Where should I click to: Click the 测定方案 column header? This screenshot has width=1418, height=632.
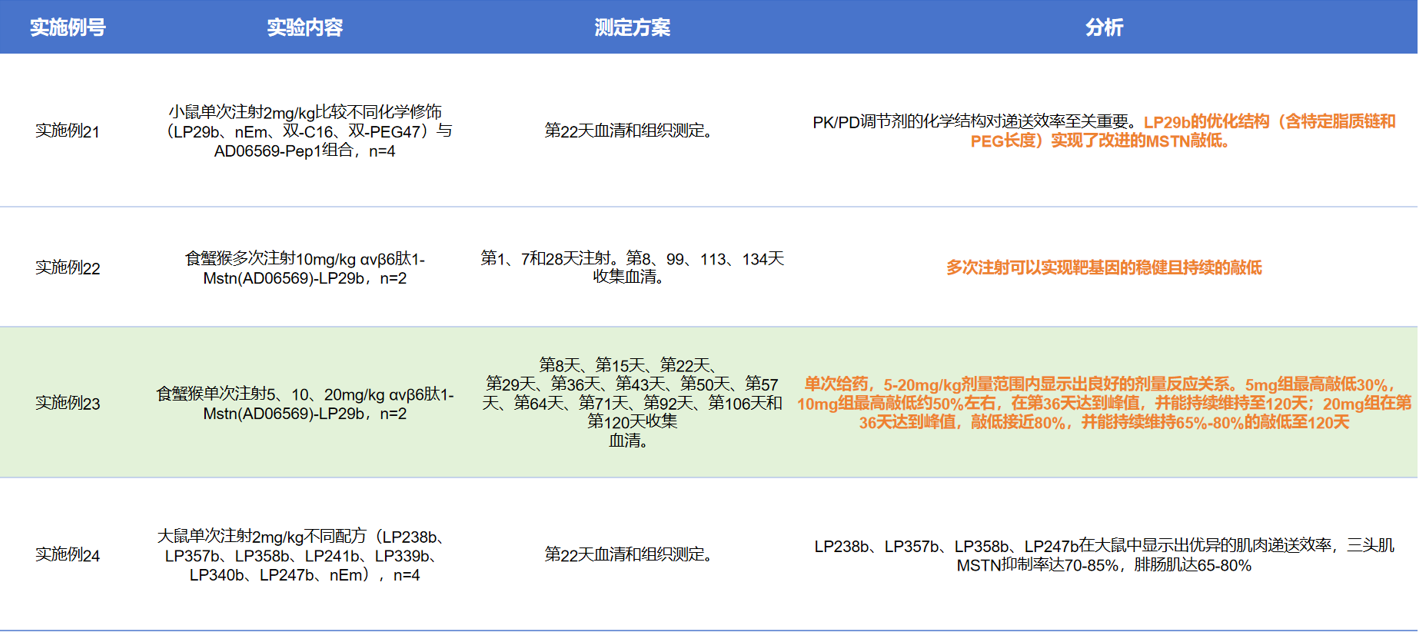tap(632, 27)
